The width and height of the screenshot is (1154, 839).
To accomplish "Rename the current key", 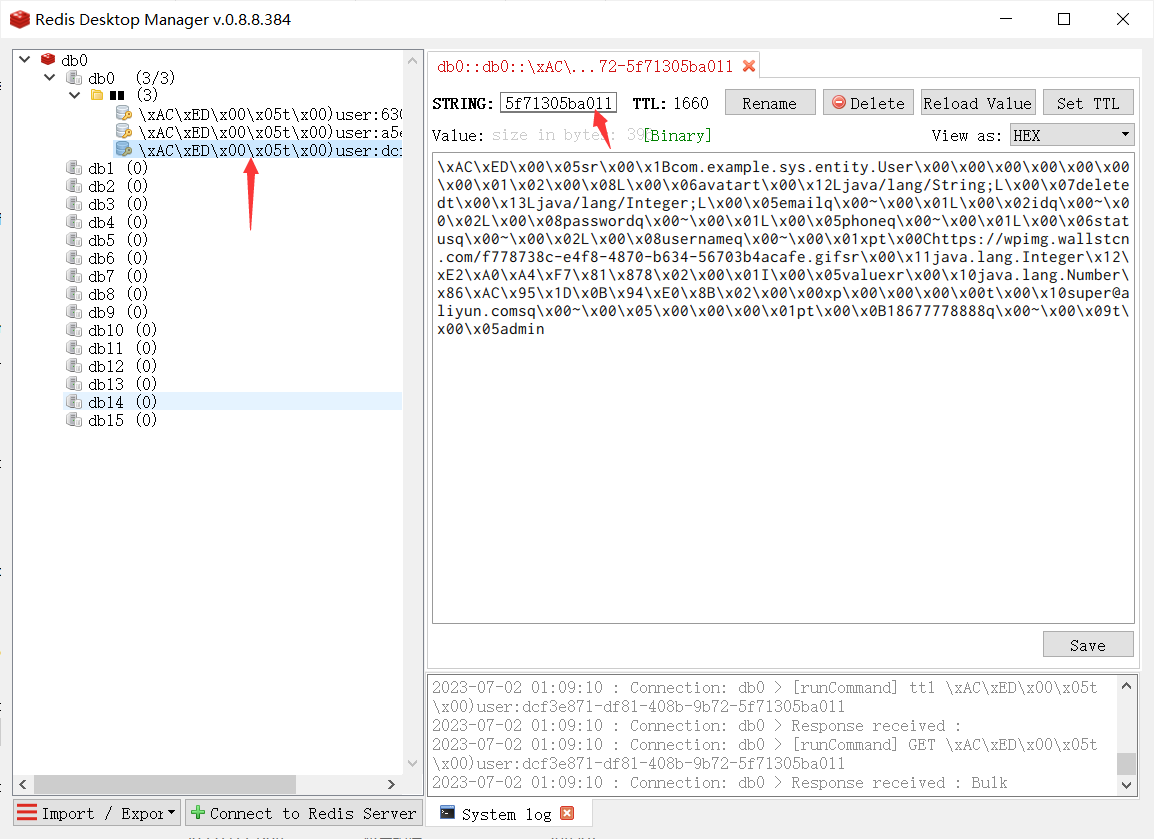I will (x=770, y=103).
